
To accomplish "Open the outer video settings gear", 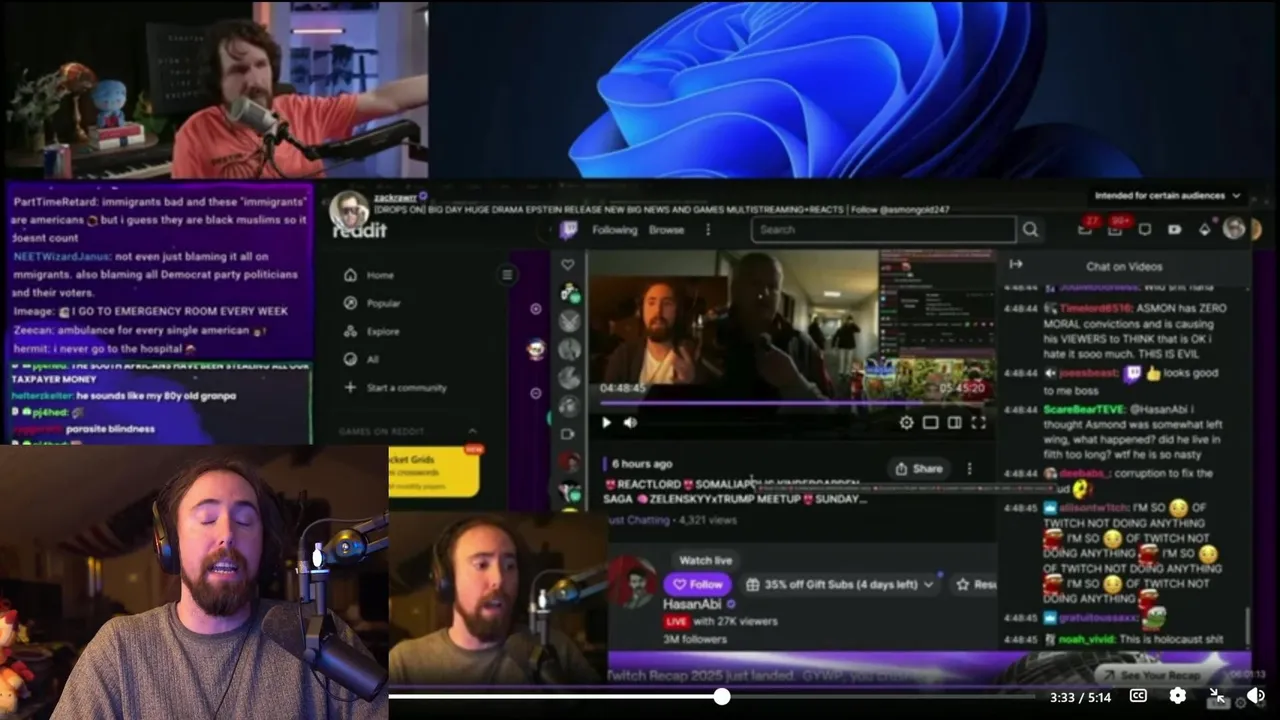I will click(1178, 696).
